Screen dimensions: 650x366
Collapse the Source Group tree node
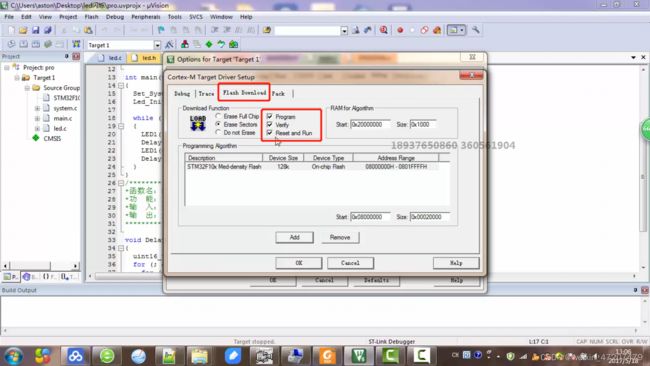click(27, 88)
